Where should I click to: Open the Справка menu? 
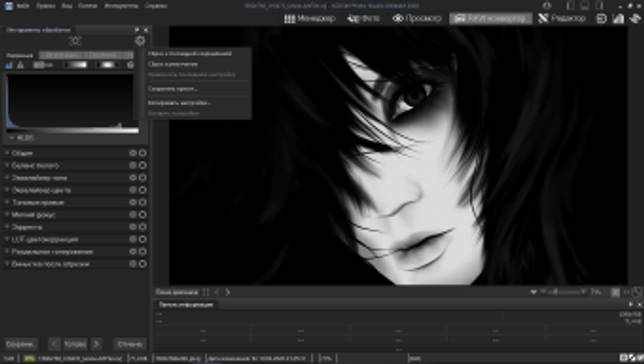click(156, 6)
